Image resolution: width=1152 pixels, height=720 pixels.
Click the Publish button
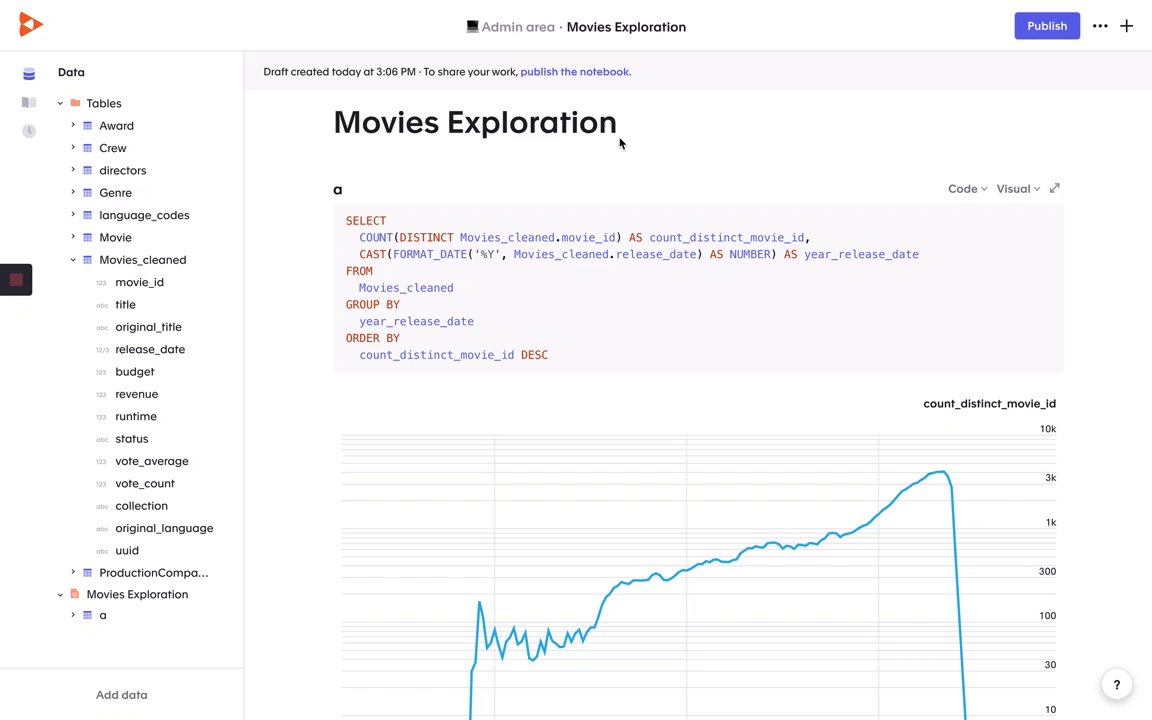pyautogui.click(x=1047, y=26)
